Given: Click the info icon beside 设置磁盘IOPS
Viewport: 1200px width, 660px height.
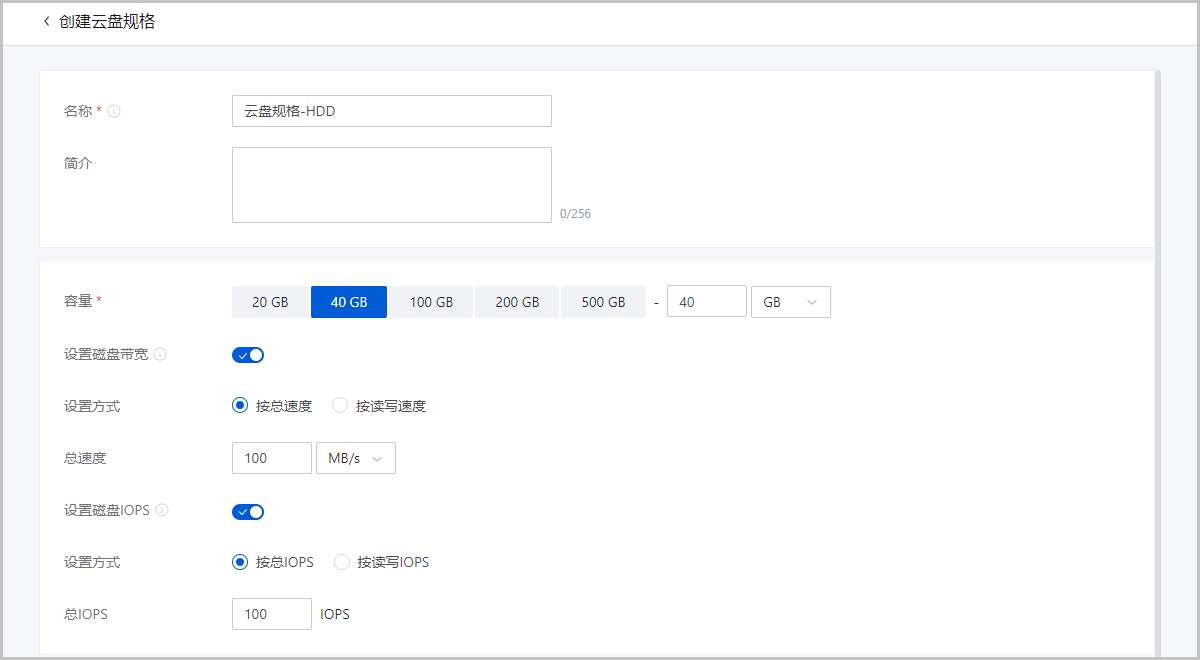Looking at the screenshot, I should [162, 510].
